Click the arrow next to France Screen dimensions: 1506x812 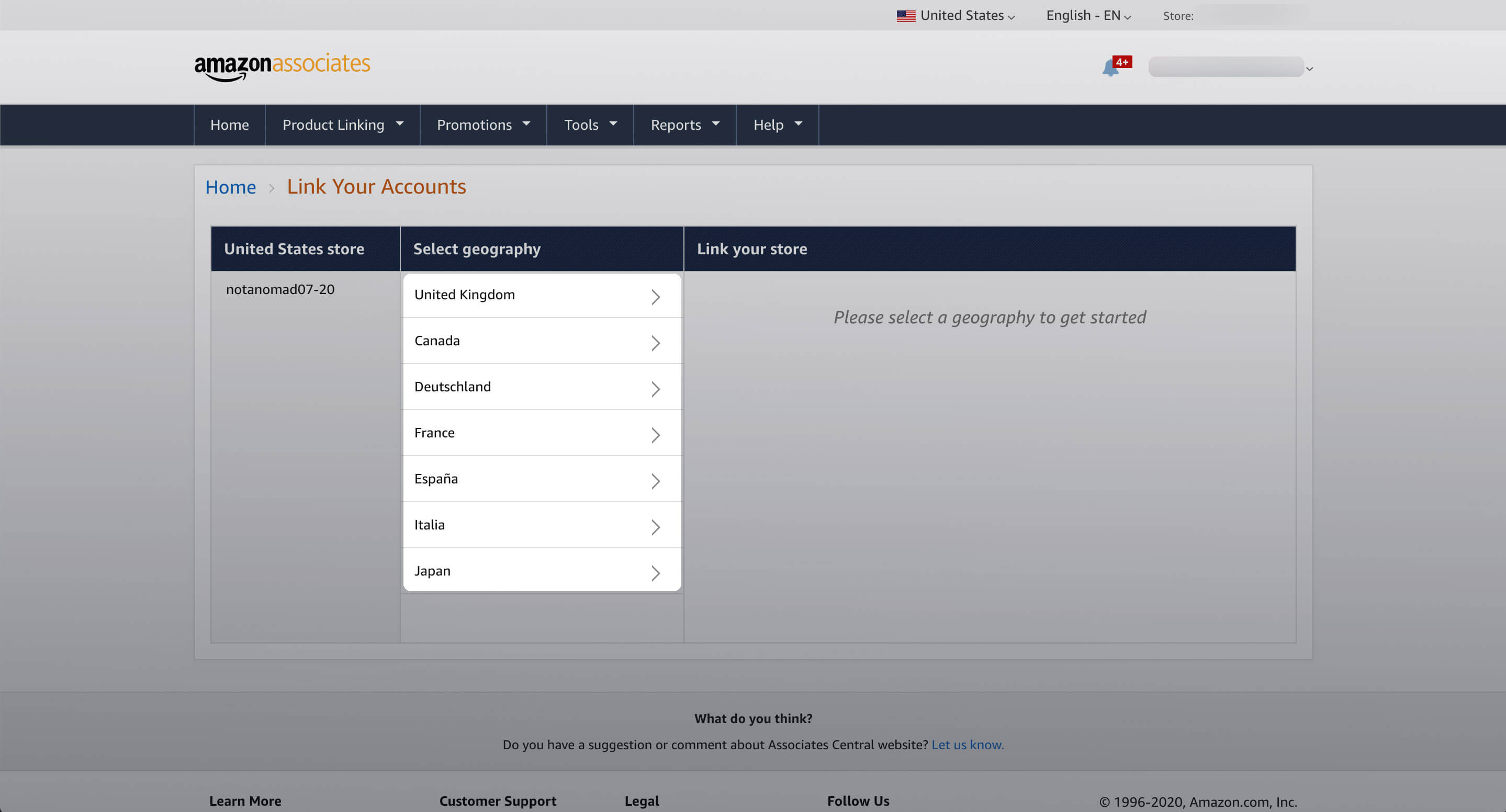pos(655,434)
